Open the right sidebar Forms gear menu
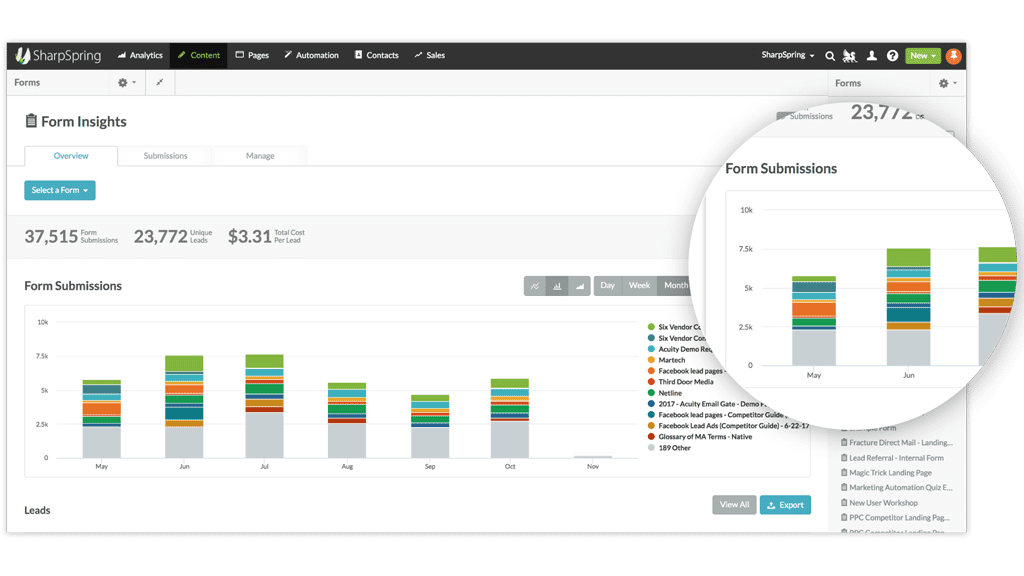Image resolution: width=1024 pixels, height=576 pixels. [x=948, y=84]
